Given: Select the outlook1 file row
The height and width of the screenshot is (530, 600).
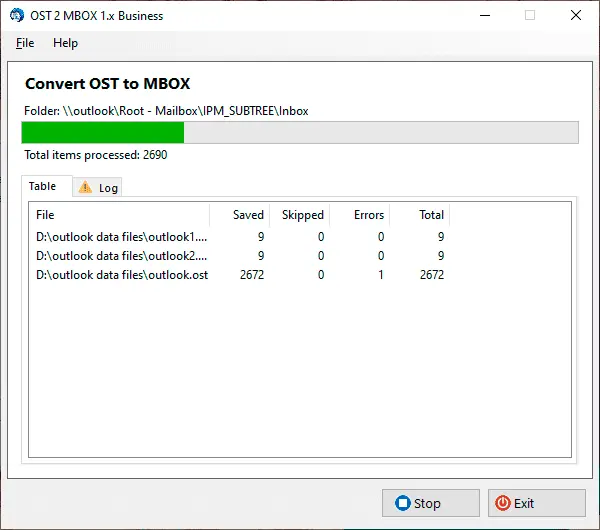Looking at the screenshot, I should coord(122,237).
